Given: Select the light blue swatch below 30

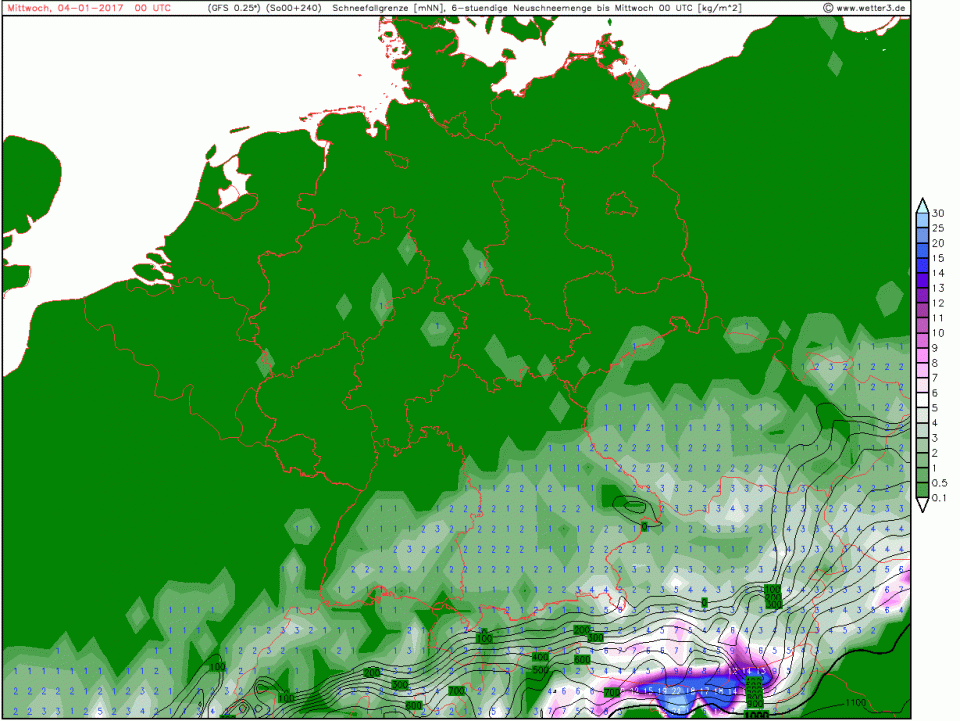Looking at the screenshot, I should coord(922,220).
